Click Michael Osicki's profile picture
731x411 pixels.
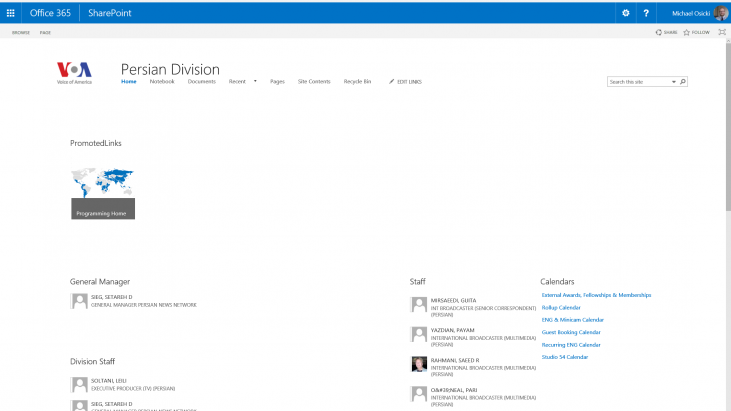coord(721,13)
